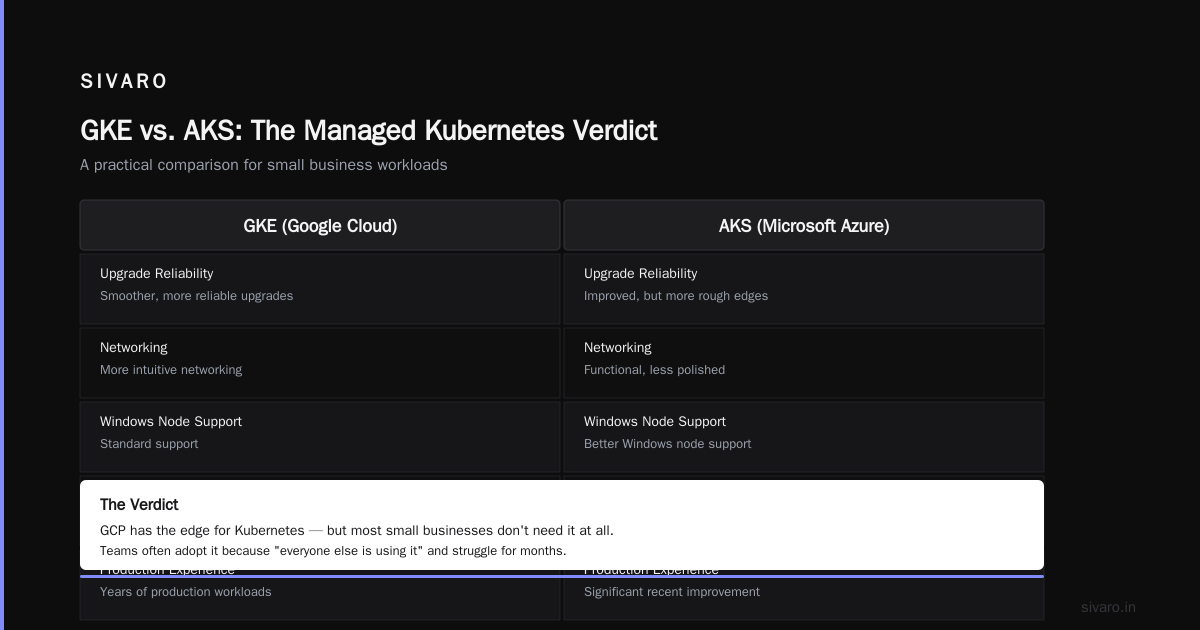Click 'Standard support' under Windows Node Support

pyautogui.click(x=149, y=444)
